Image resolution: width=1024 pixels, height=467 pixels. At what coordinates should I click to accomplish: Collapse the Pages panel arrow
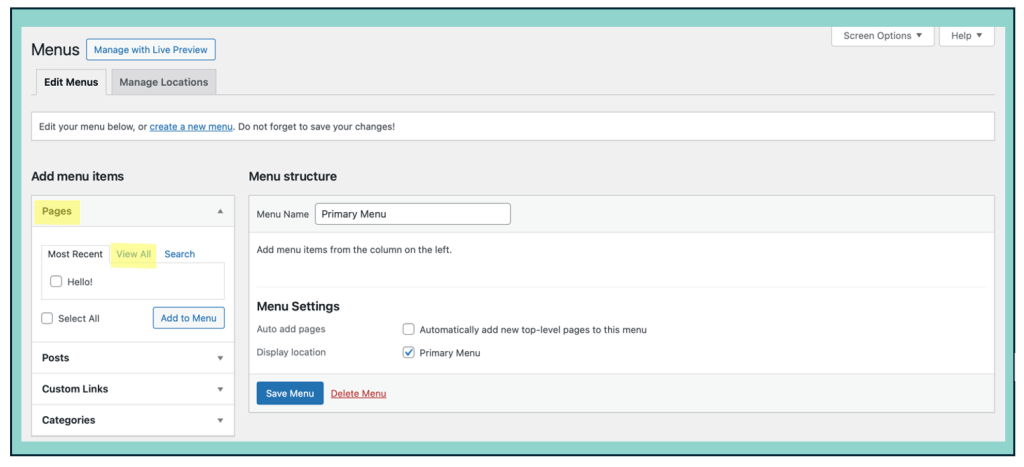220,212
